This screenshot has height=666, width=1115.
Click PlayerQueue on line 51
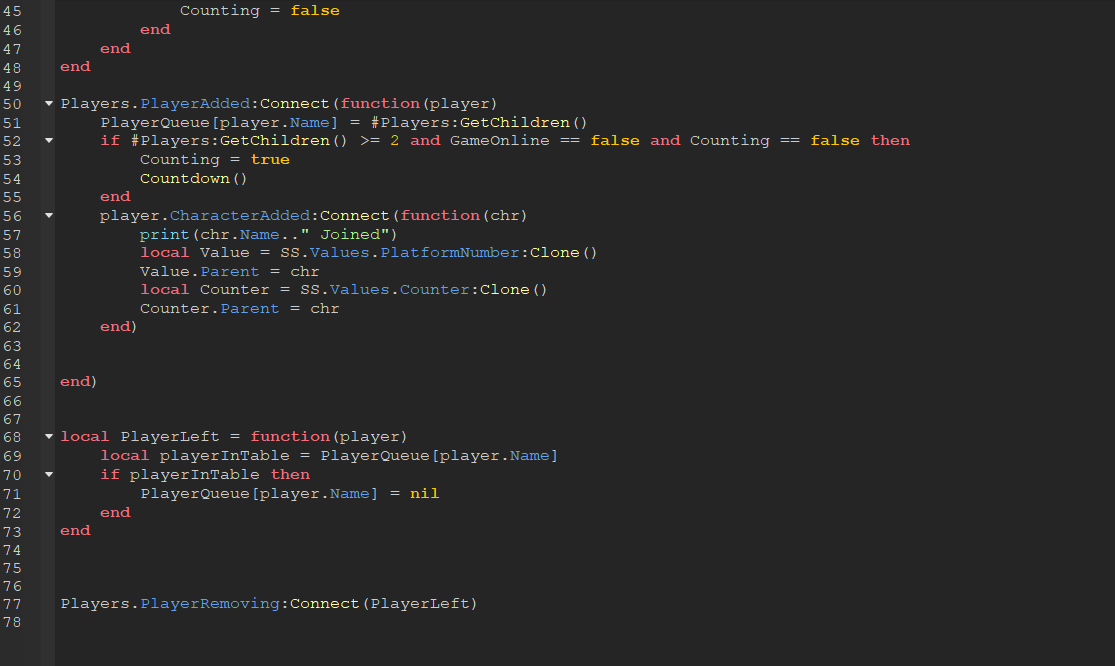point(147,121)
